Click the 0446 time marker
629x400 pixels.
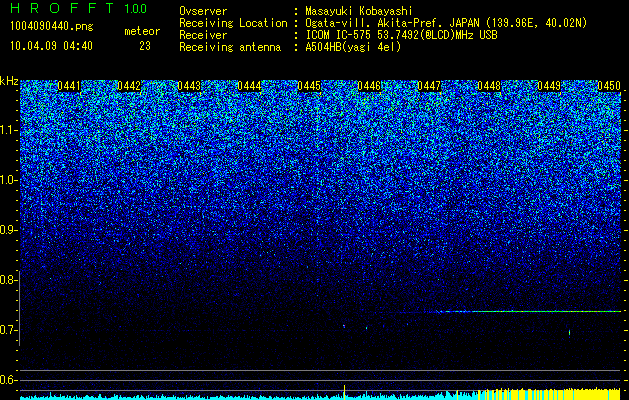tap(369, 86)
